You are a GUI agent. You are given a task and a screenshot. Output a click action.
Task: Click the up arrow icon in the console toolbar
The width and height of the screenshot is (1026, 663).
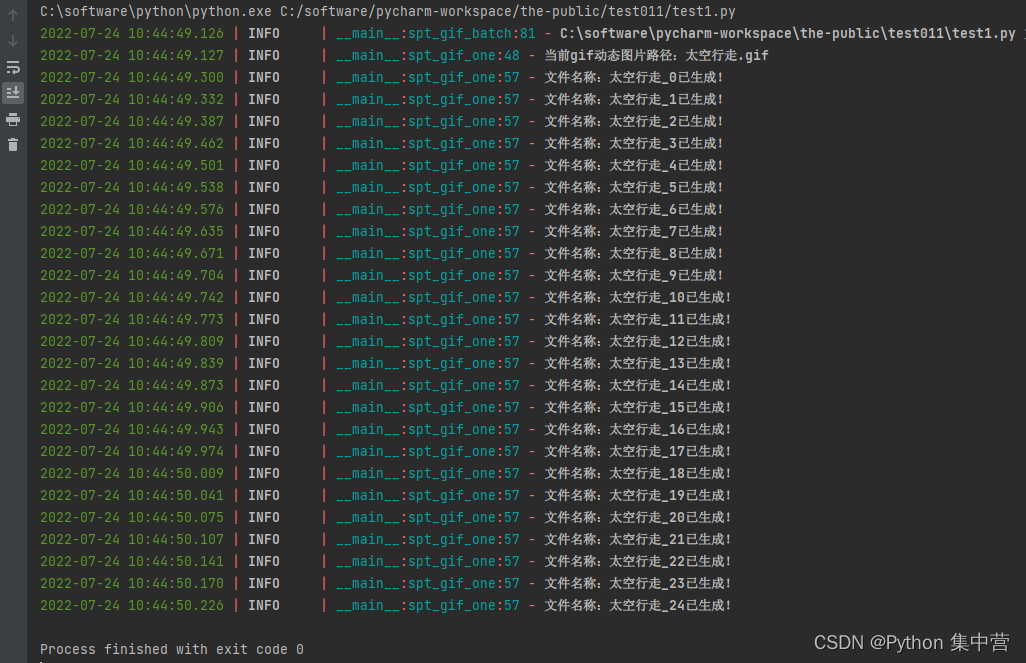[x=13, y=13]
